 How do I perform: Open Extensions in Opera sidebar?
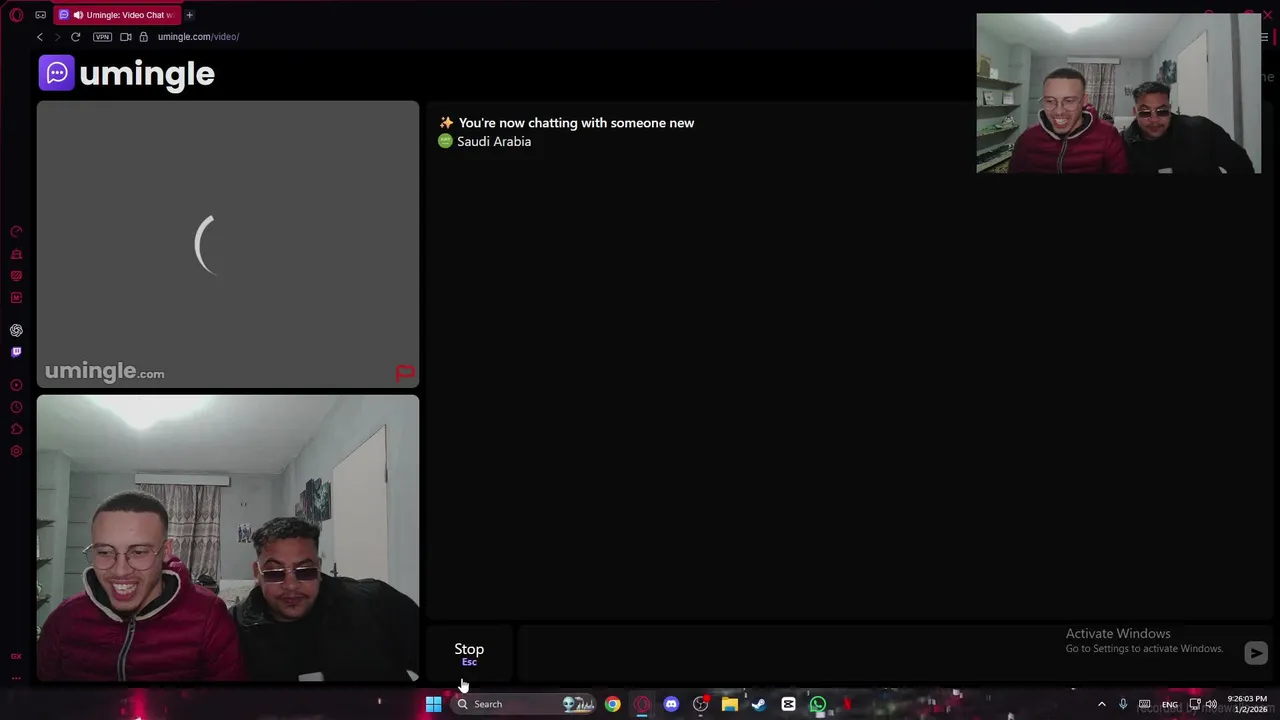point(16,429)
